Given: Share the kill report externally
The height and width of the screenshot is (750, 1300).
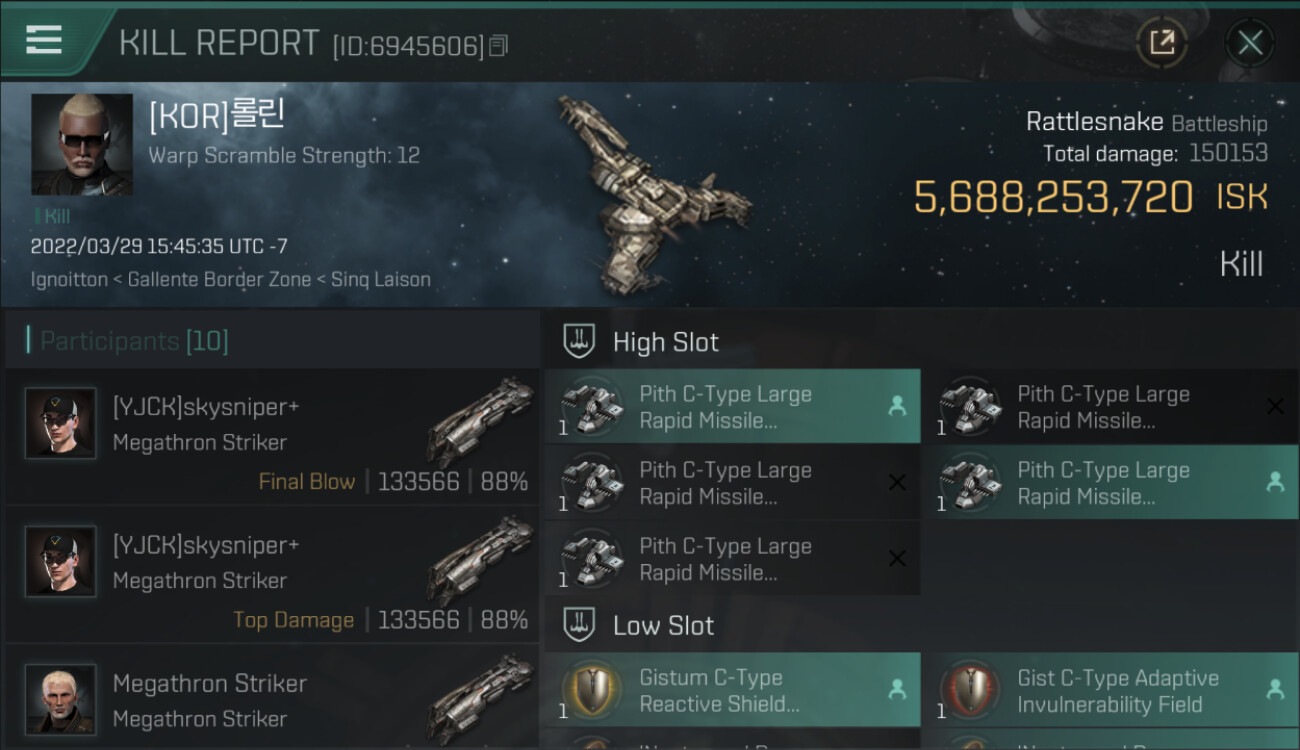Looking at the screenshot, I should coord(1161,43).
